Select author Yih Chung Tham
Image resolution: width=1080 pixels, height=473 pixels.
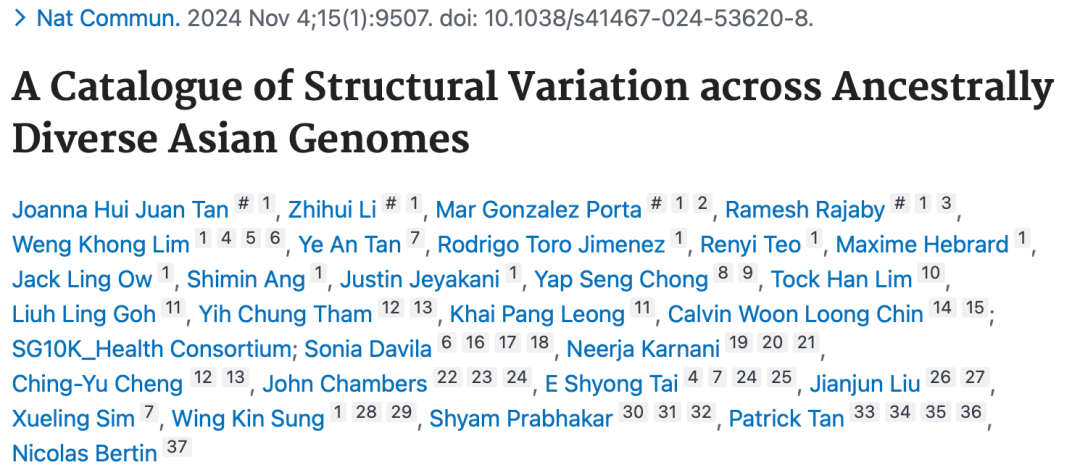click(x=285, y=314)
